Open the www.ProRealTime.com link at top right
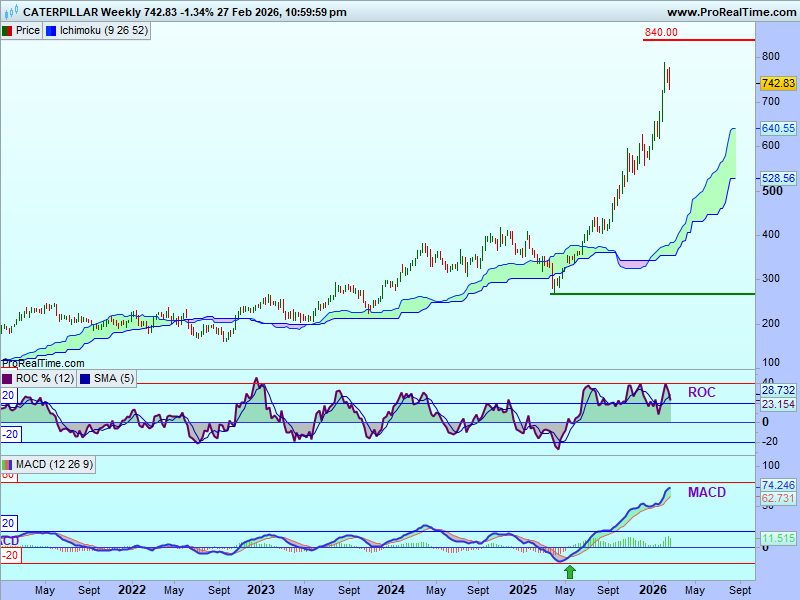The height and width of the screenshot is (600, 800). 730,12
